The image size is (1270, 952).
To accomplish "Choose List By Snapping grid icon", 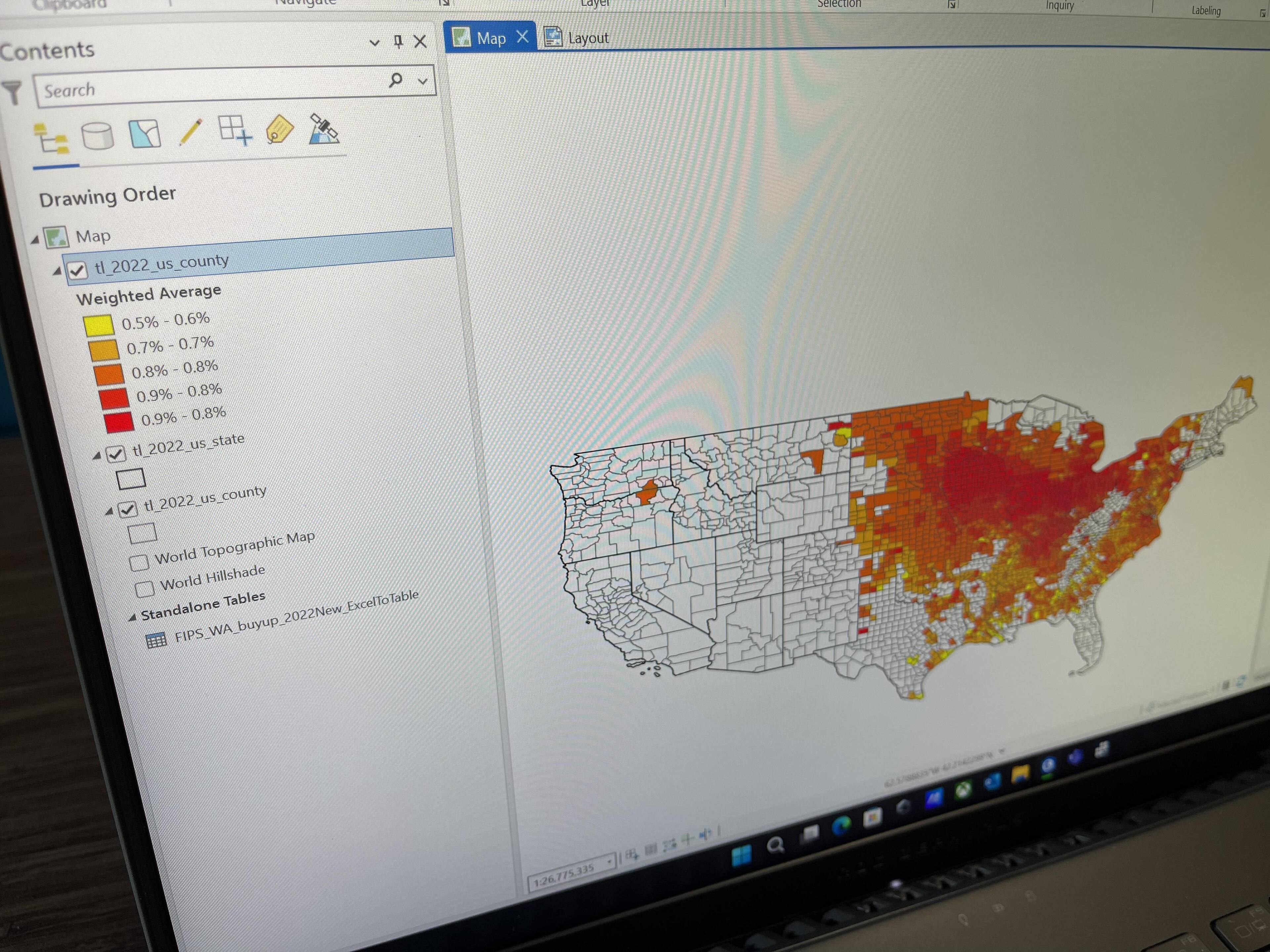I will coord(235,130).
